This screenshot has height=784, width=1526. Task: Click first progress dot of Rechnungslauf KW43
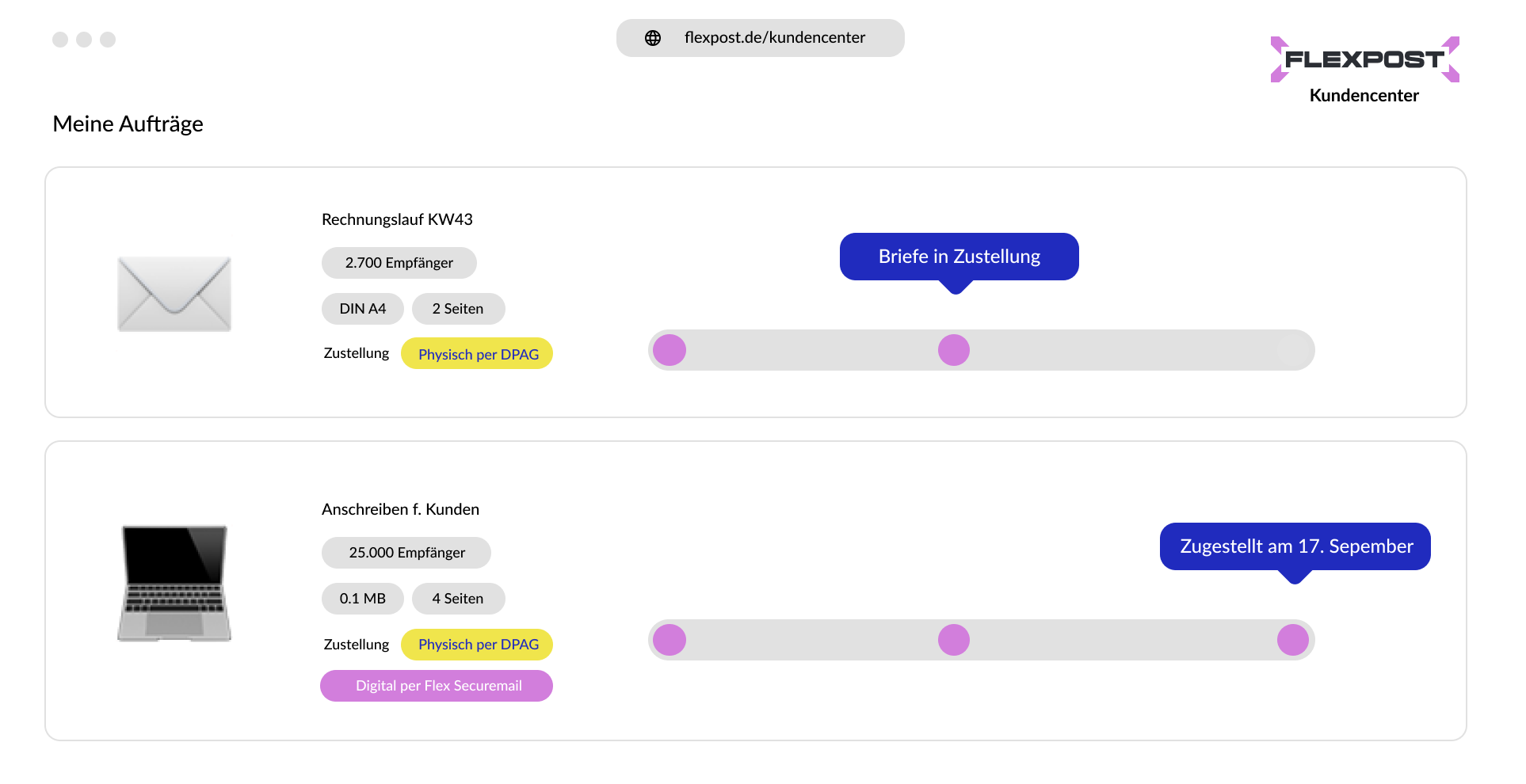(670, 350)
